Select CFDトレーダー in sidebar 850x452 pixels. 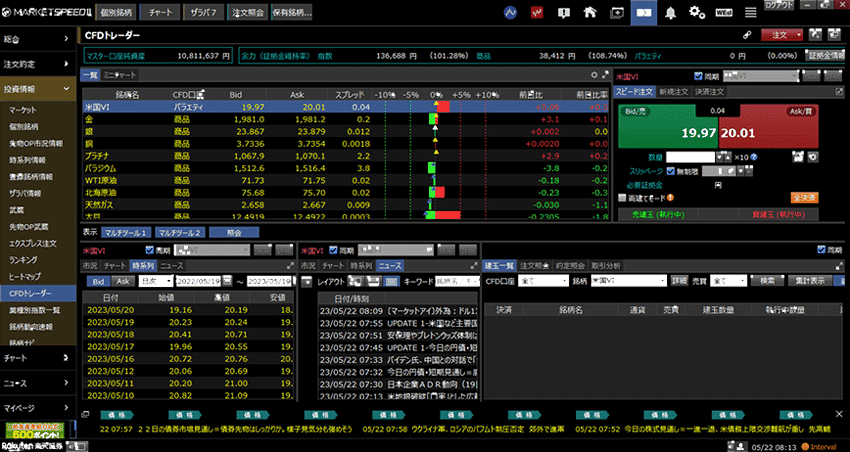(x=38, y=293)
